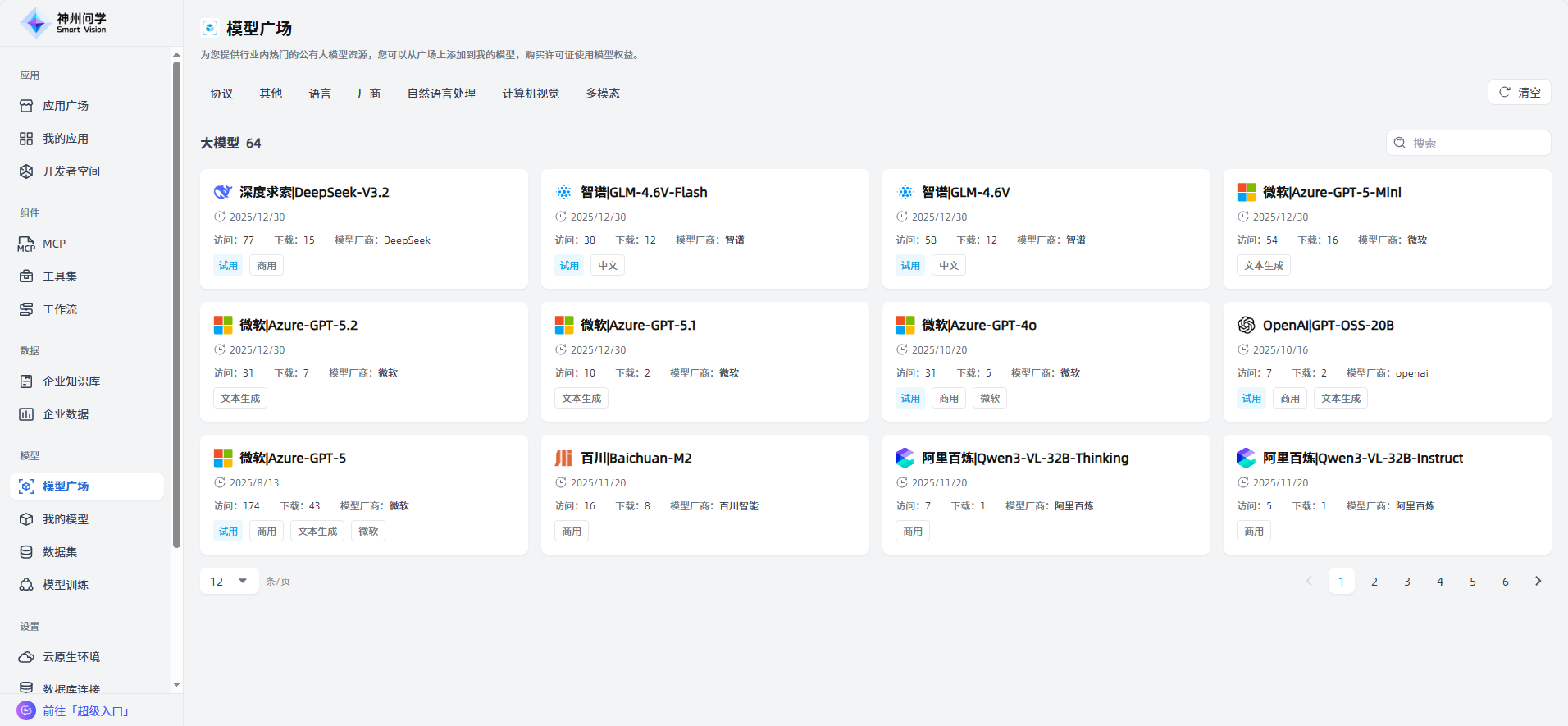The width and height of the screenshot is (1568, 726).
Task: Open 工作流 in the sidebar menu
Action: [60, 309]
